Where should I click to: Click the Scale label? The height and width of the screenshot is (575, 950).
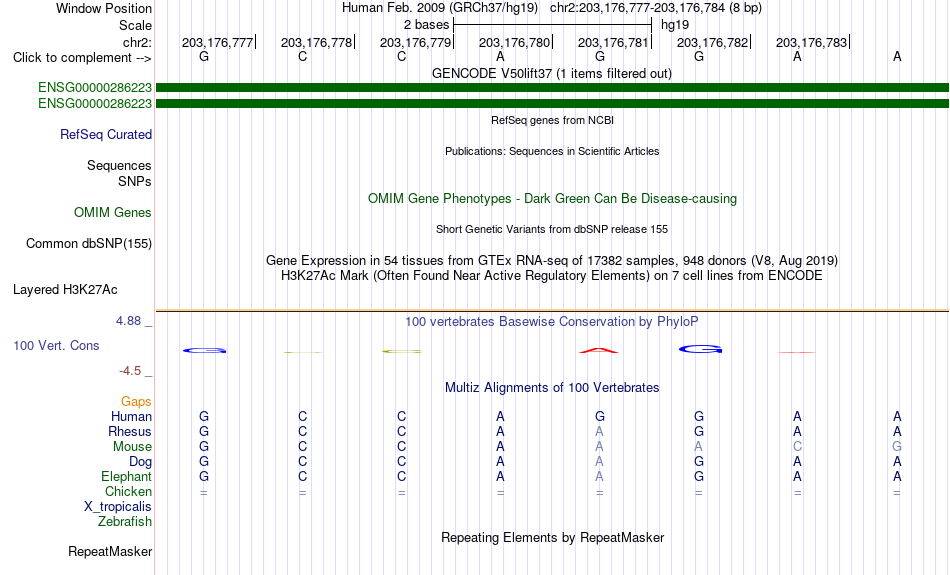136,25
